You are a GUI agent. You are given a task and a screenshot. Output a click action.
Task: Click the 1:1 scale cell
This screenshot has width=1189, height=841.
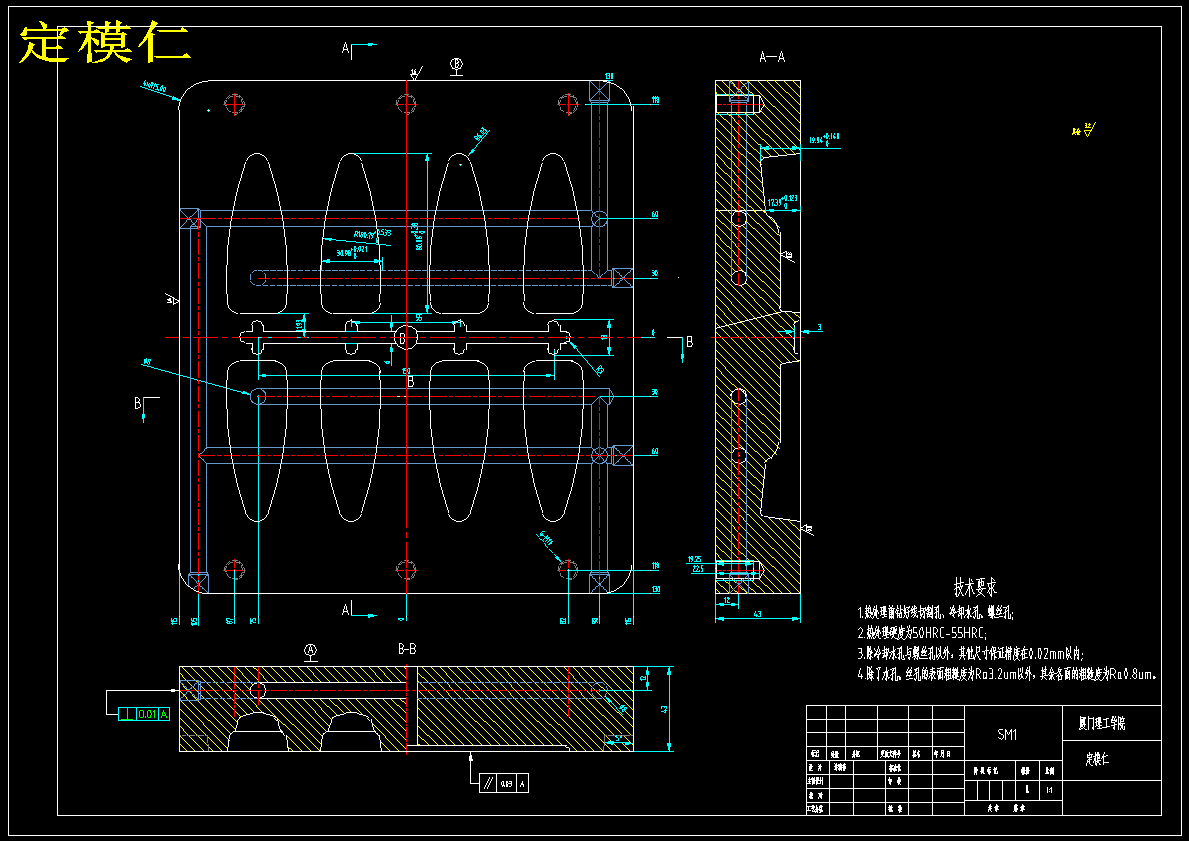[x=1049, y=789]
